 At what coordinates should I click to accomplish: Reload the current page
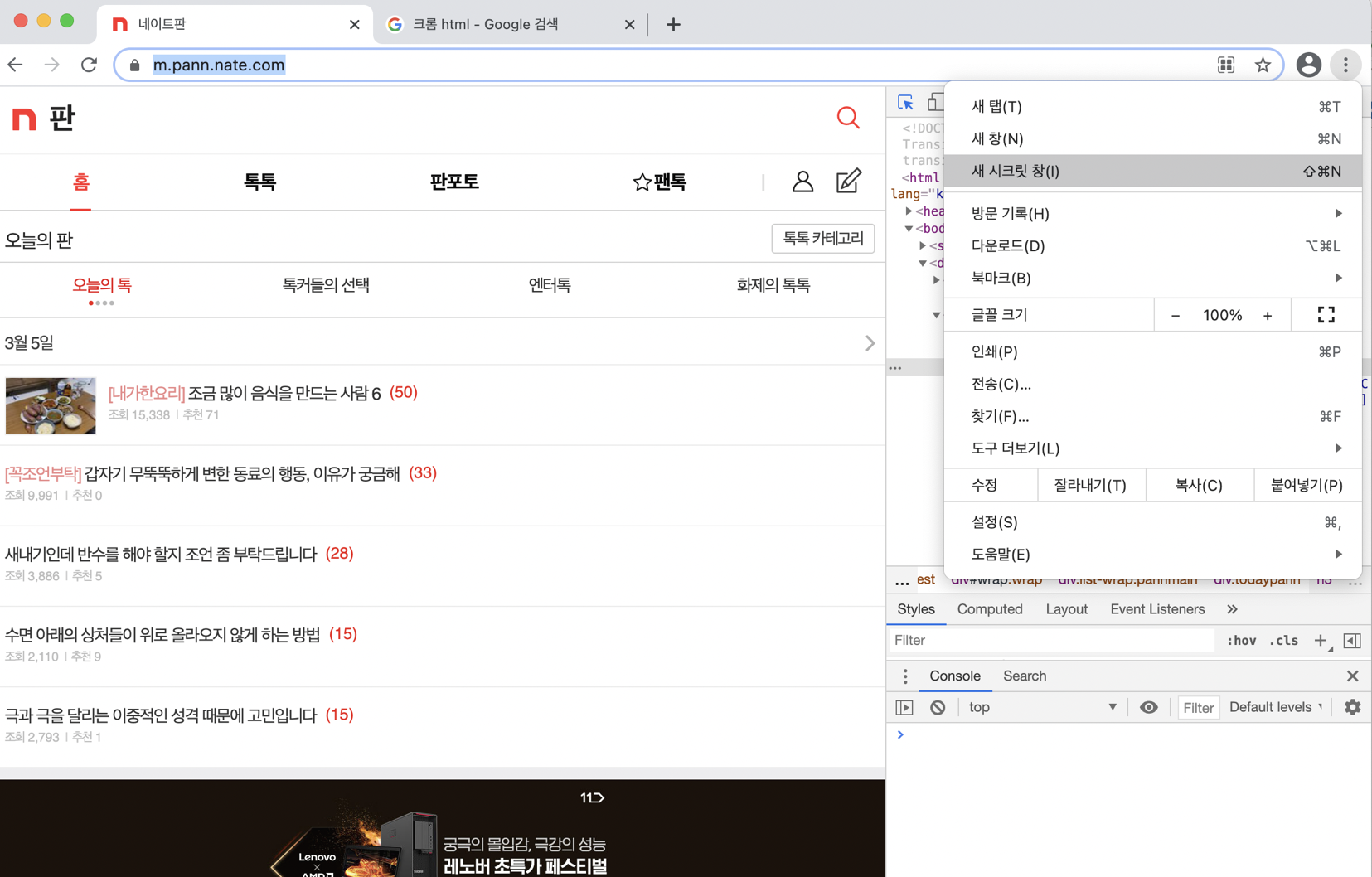pos(89,65)
